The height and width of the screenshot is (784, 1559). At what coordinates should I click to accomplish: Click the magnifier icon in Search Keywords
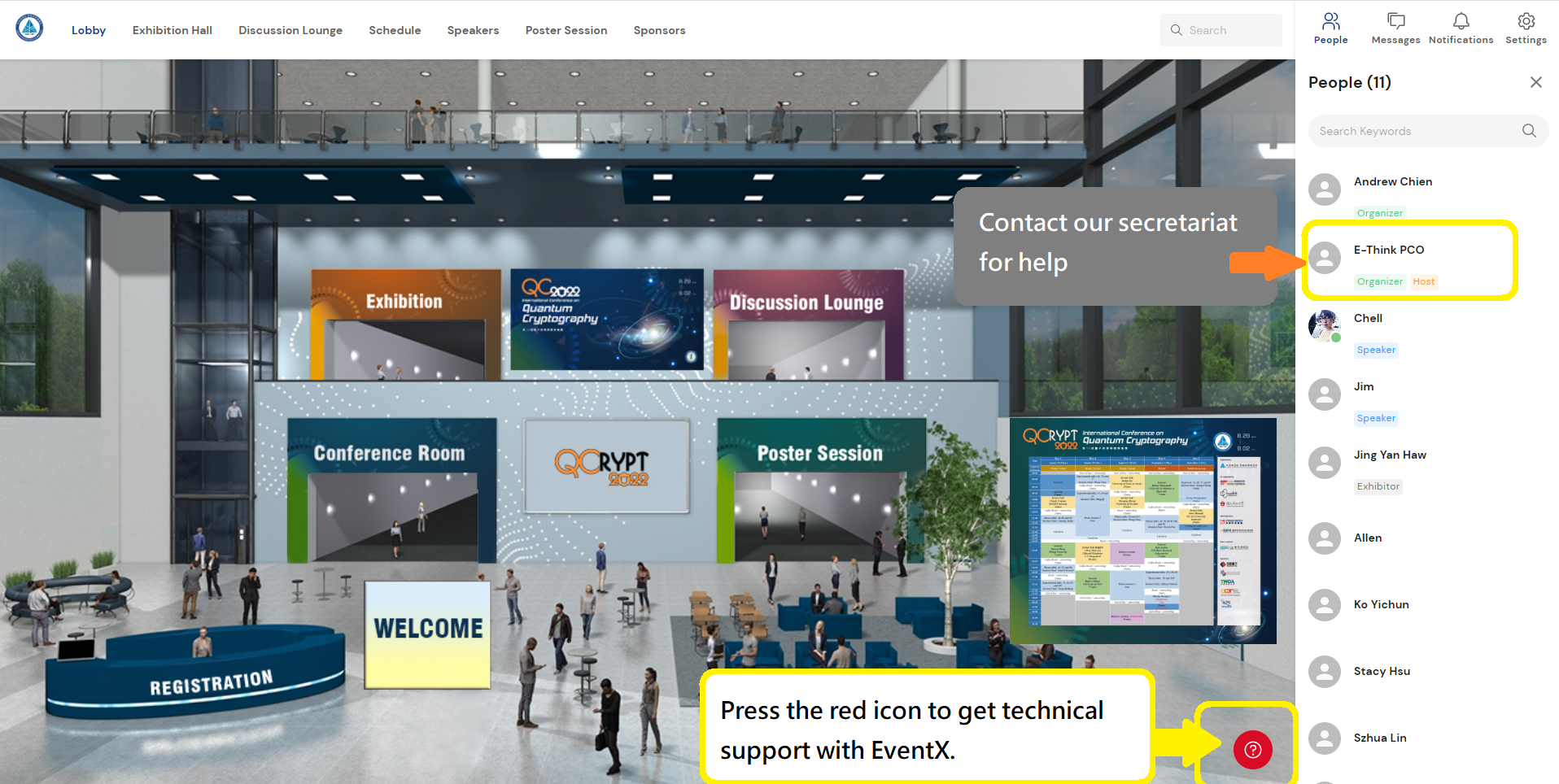(1529, 131)
